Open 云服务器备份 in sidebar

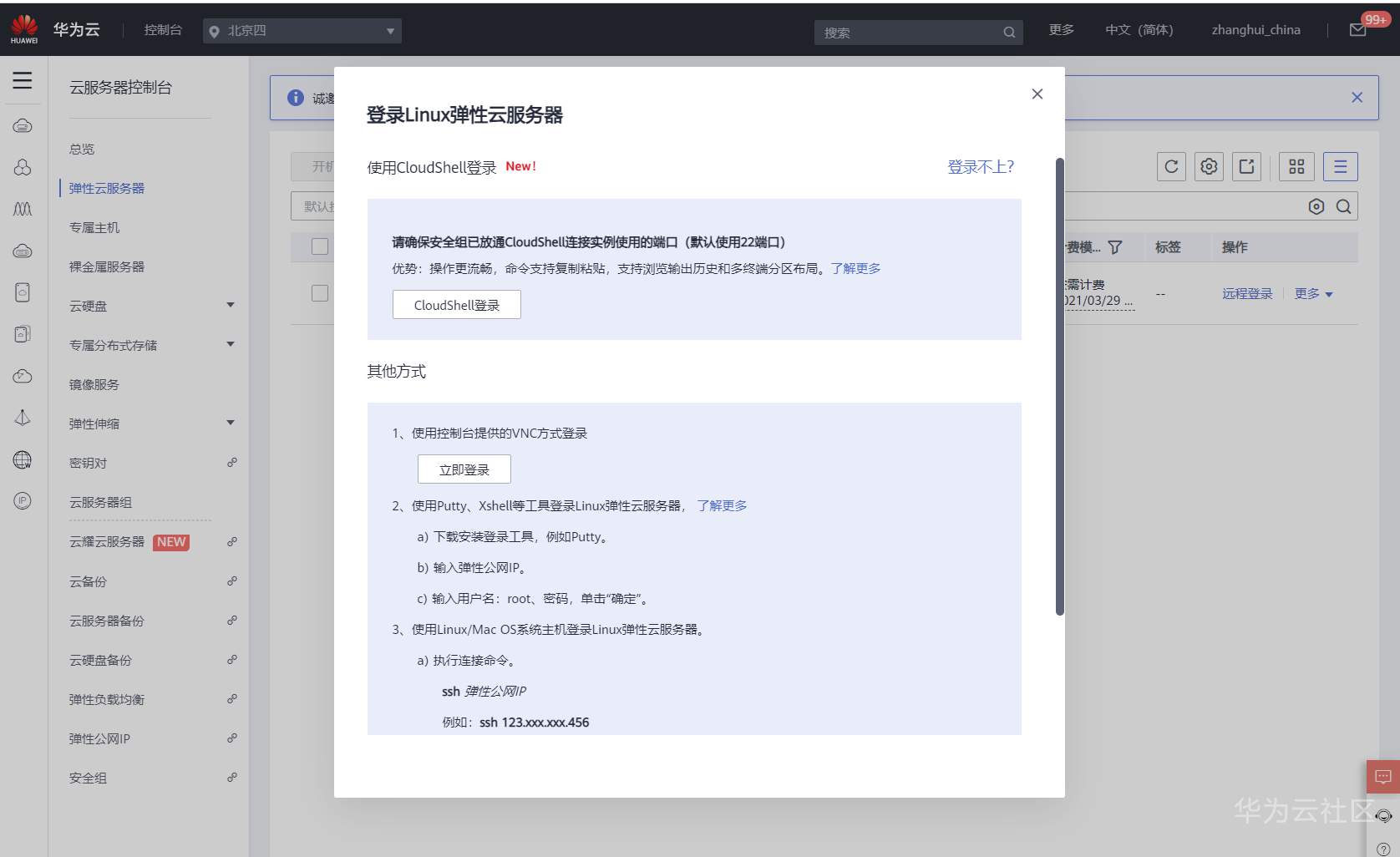(x=107, y=621)
